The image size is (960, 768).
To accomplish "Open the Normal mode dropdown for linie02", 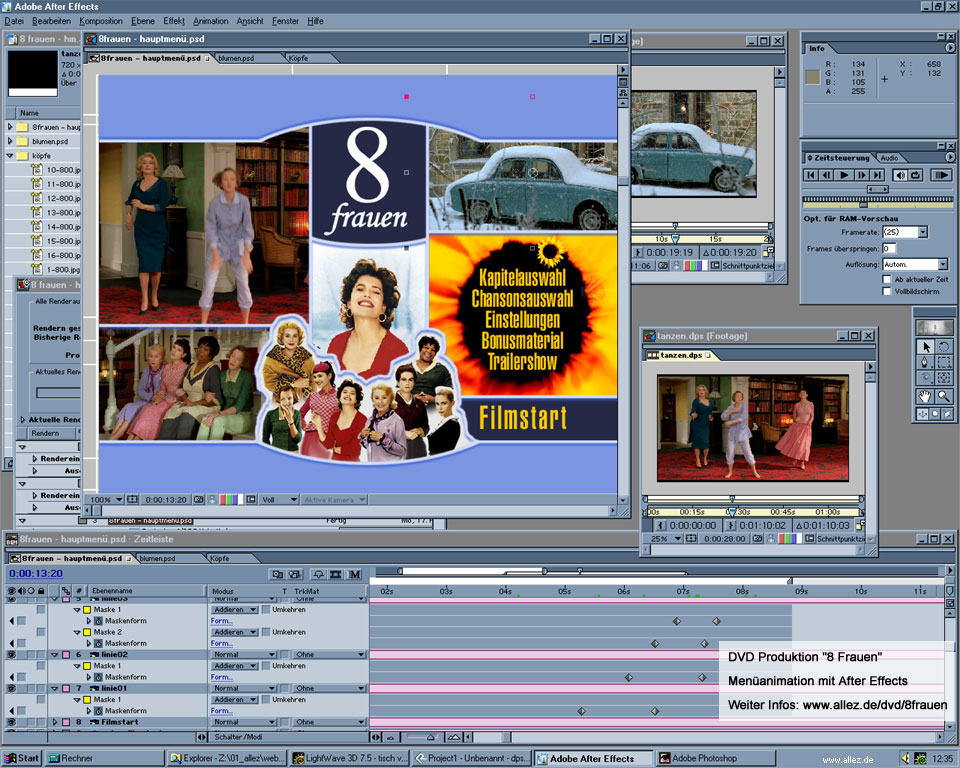I will (x=244, y=655).
